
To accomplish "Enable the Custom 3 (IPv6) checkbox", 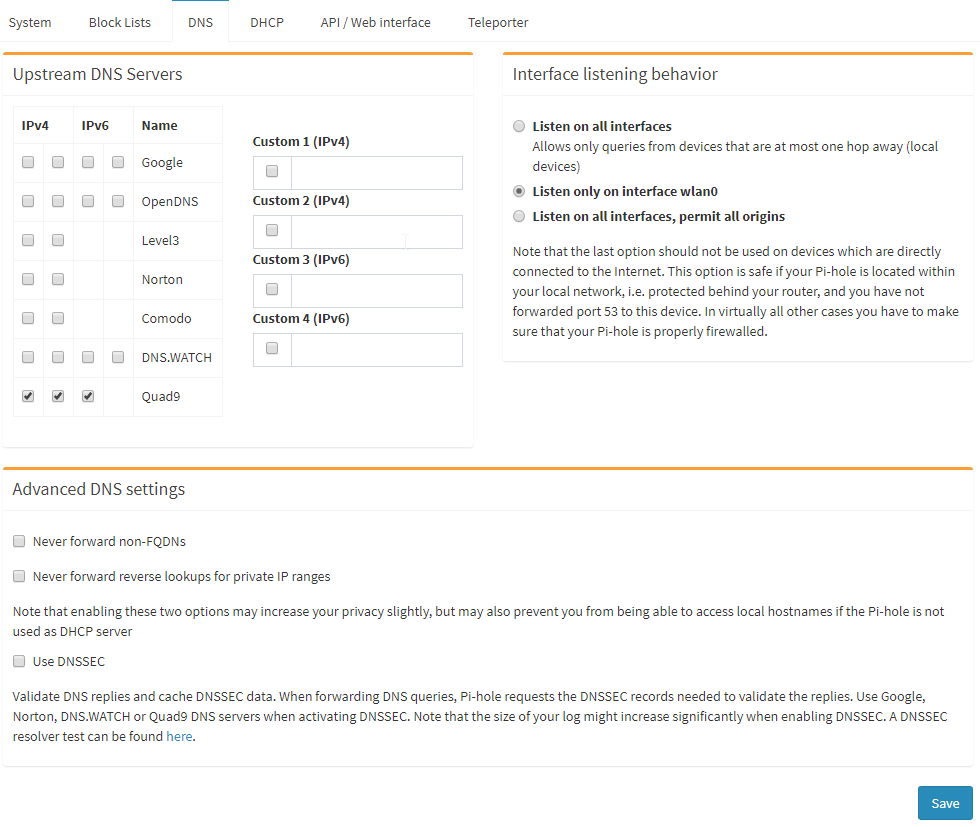I will pyautogui.click(x=272, y=289).
